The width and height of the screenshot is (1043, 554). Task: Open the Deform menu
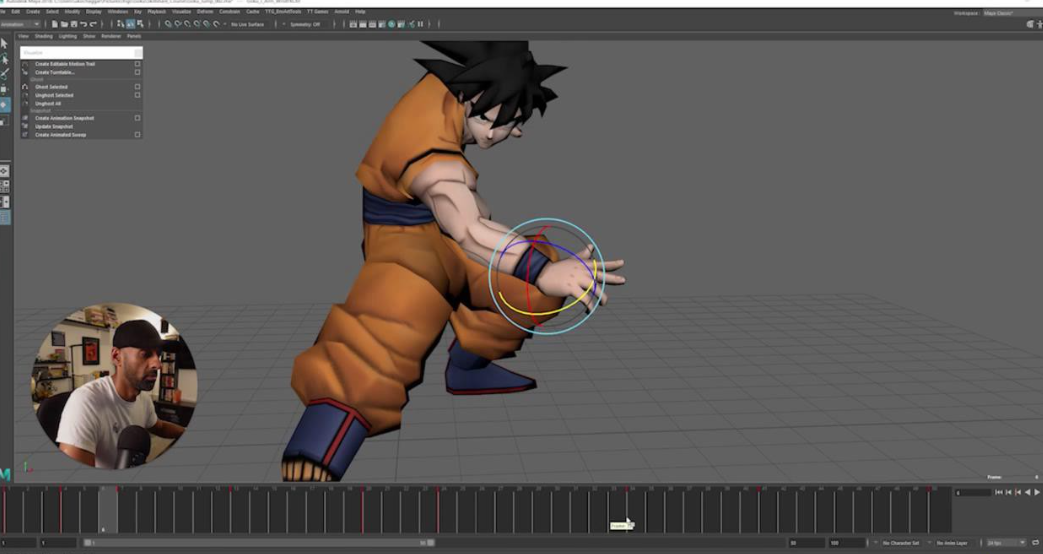pos(206,11)
